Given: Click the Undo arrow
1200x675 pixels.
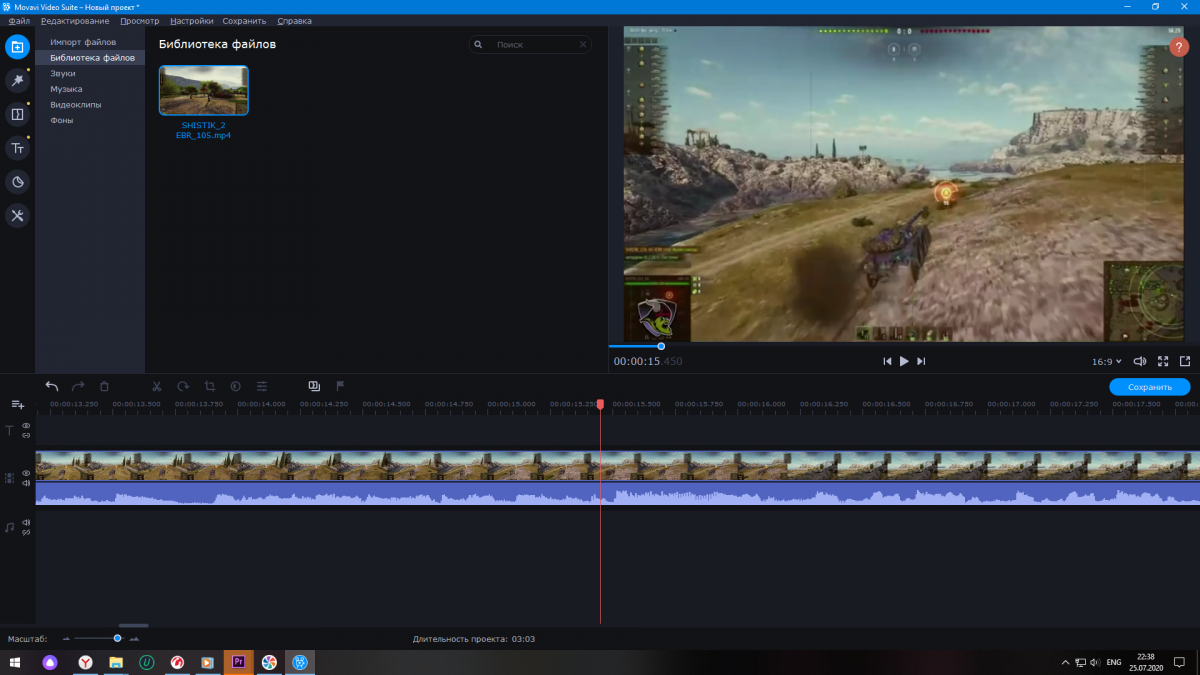Looking at the screenshot, I should pyautogui.click(x=52, y=386).
